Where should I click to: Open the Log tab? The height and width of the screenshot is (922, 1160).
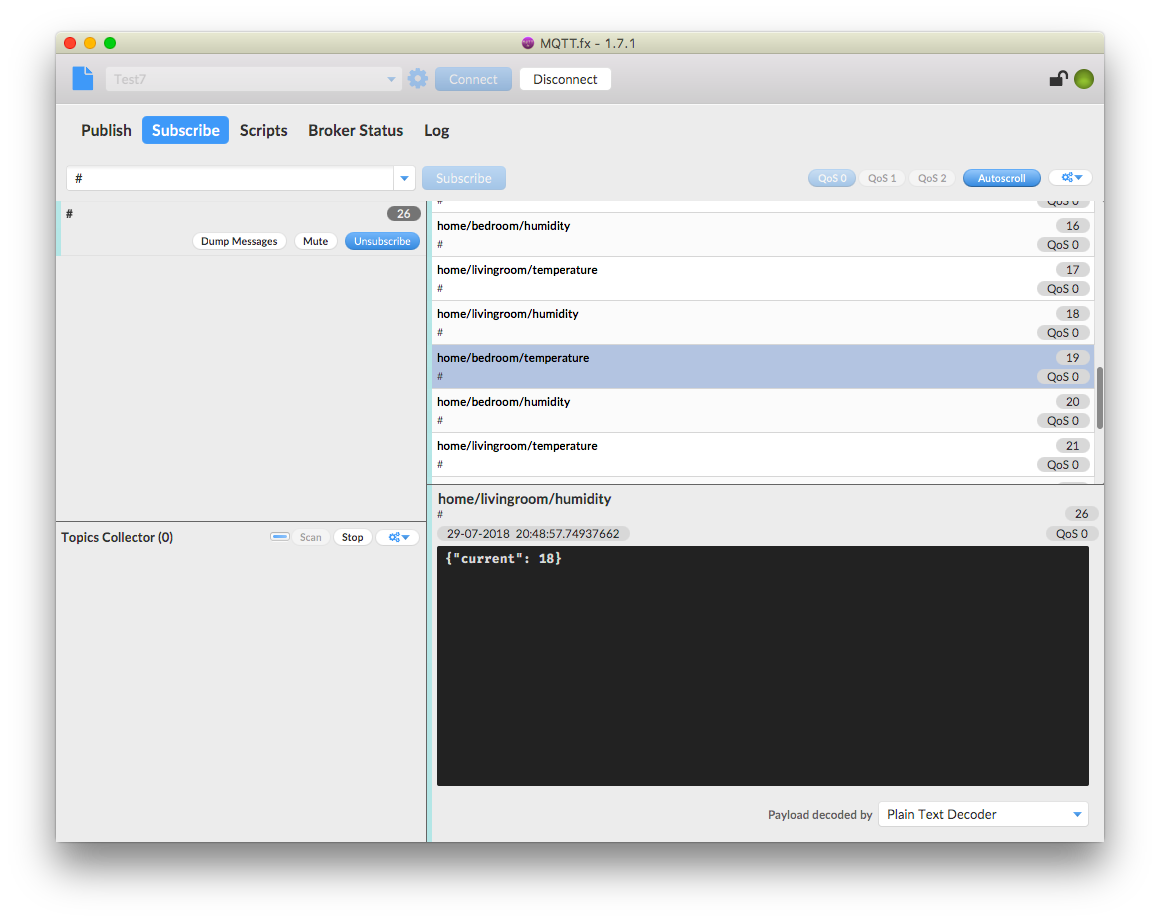(x=436, y=130)
